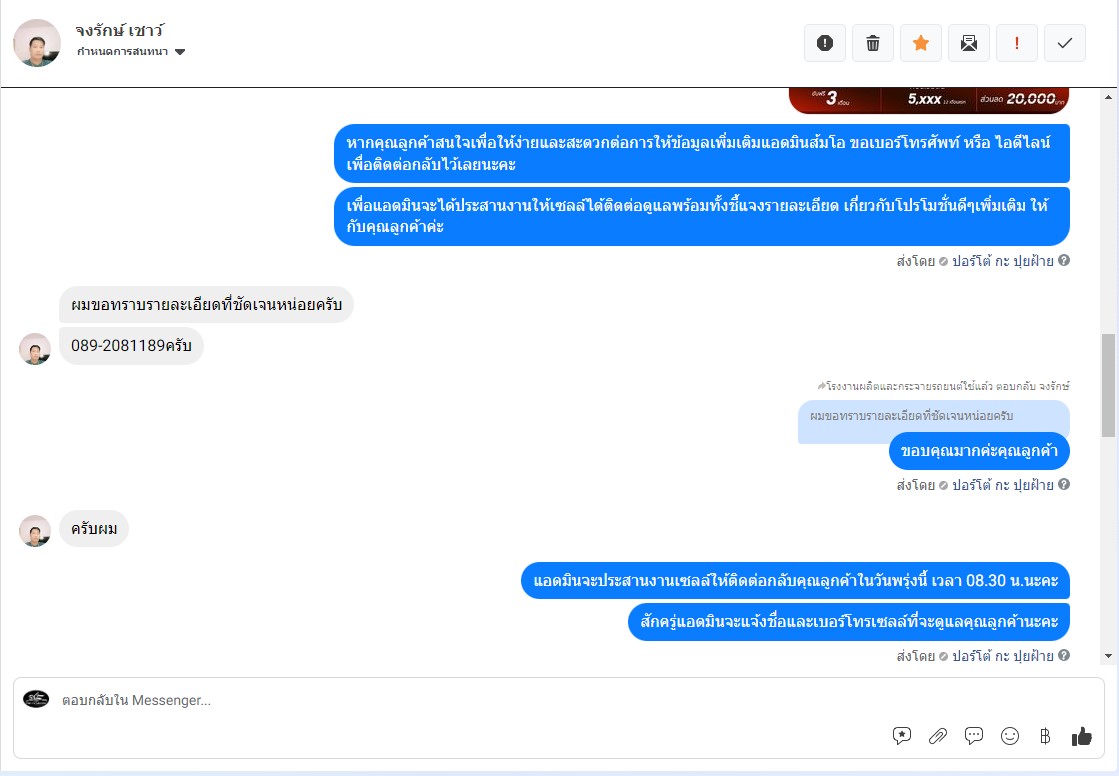Mark conversation as unread envelope icon
The image size is (1119, 776).
point(968,43)
